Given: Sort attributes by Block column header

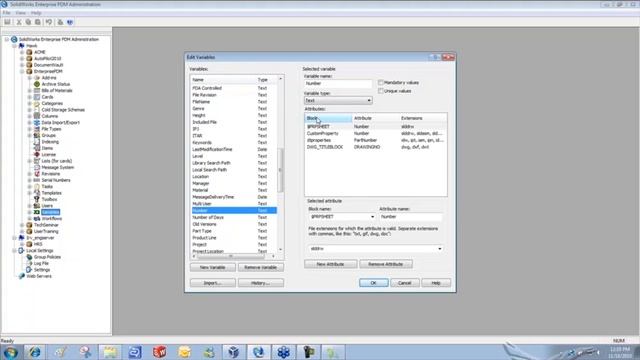Looking at the screenshot, I should pyautogui.click(x=328, y=118).
